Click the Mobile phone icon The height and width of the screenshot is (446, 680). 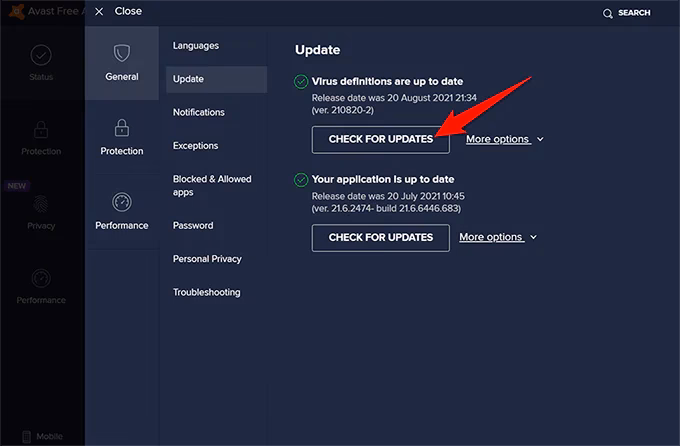(x=26, y=436)
